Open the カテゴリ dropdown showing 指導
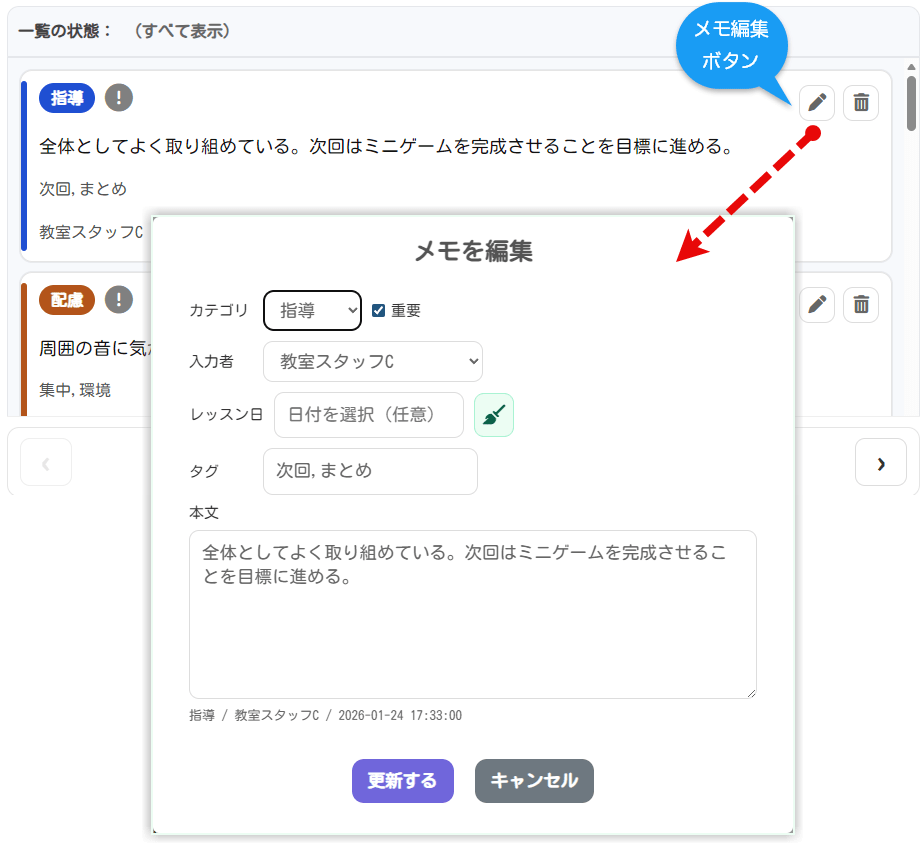The width and height of the screenshot is (924, 844). pos(312,310)
